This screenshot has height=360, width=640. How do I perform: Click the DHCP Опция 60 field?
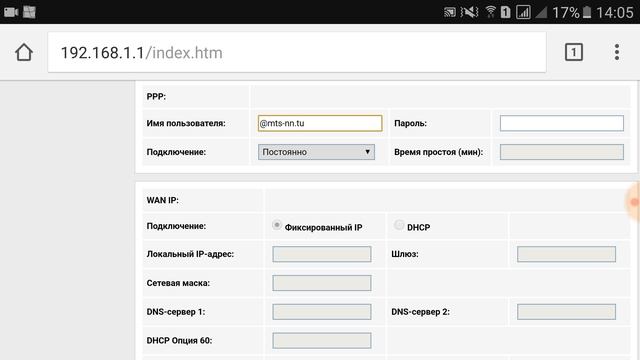point(322,340)
